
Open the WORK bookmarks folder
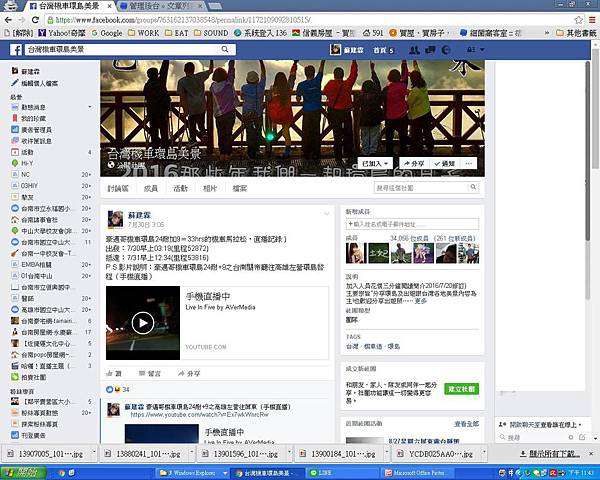143,33
